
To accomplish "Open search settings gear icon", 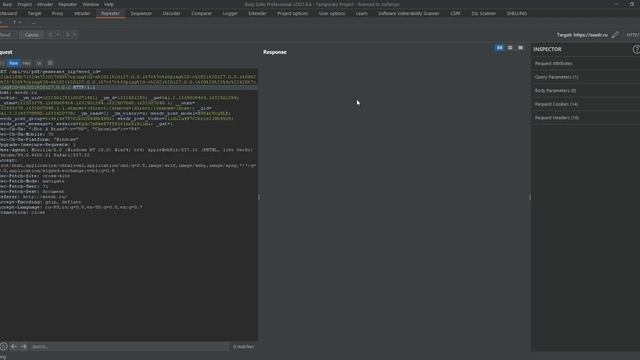I will (3, 347).
